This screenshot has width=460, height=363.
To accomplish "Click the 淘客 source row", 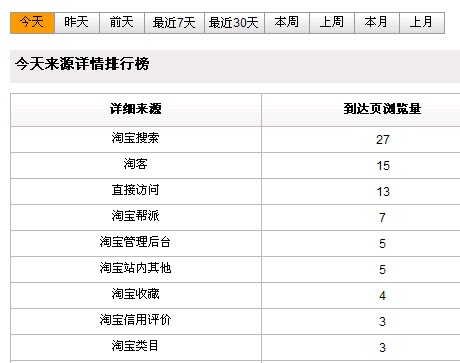I will pyautogui.click(x=235, y=165).
